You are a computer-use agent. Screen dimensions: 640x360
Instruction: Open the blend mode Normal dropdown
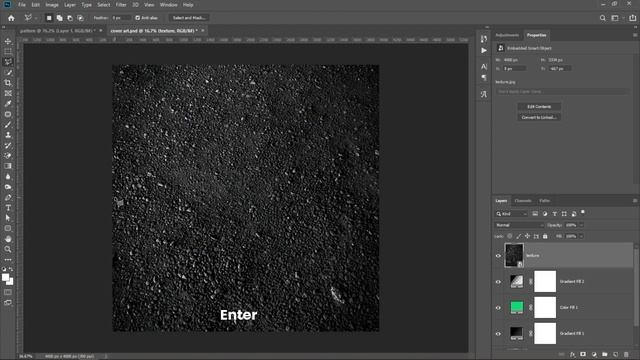click(519, 225)
